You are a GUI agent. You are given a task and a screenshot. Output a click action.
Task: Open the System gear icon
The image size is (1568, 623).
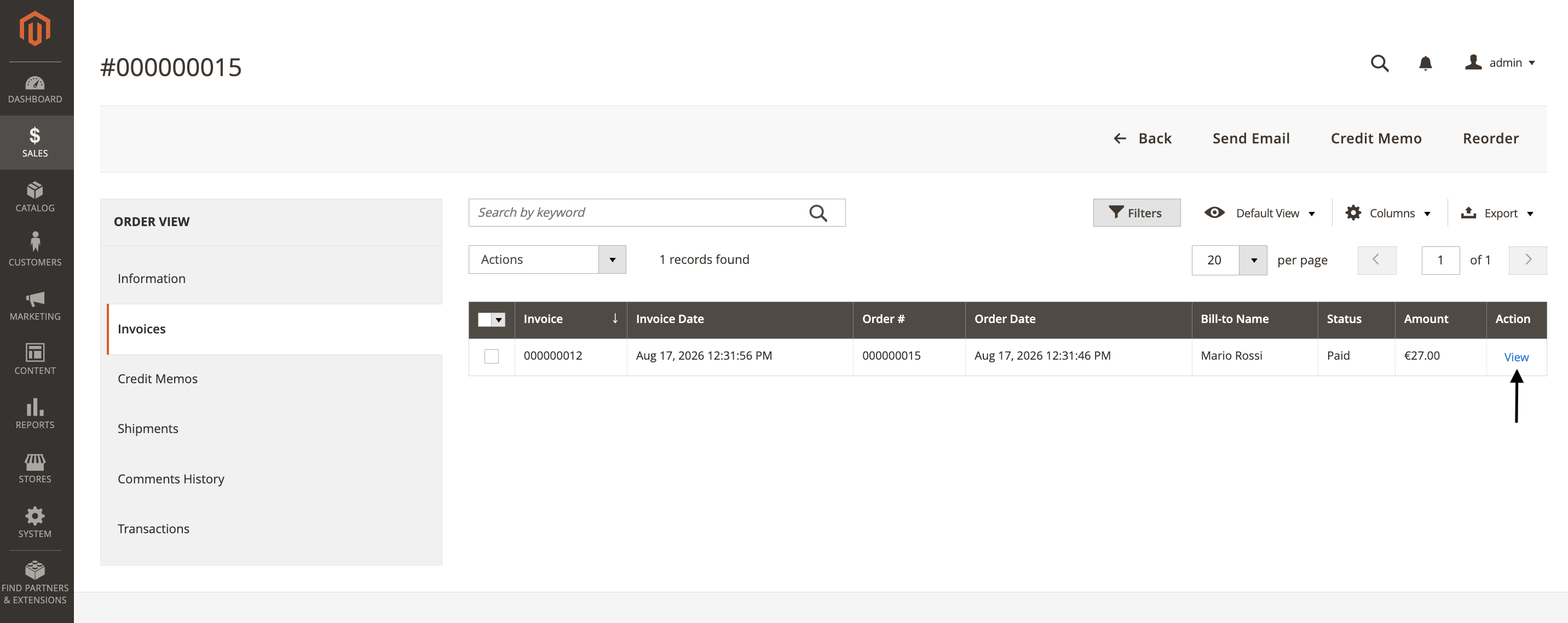[34, 516]
